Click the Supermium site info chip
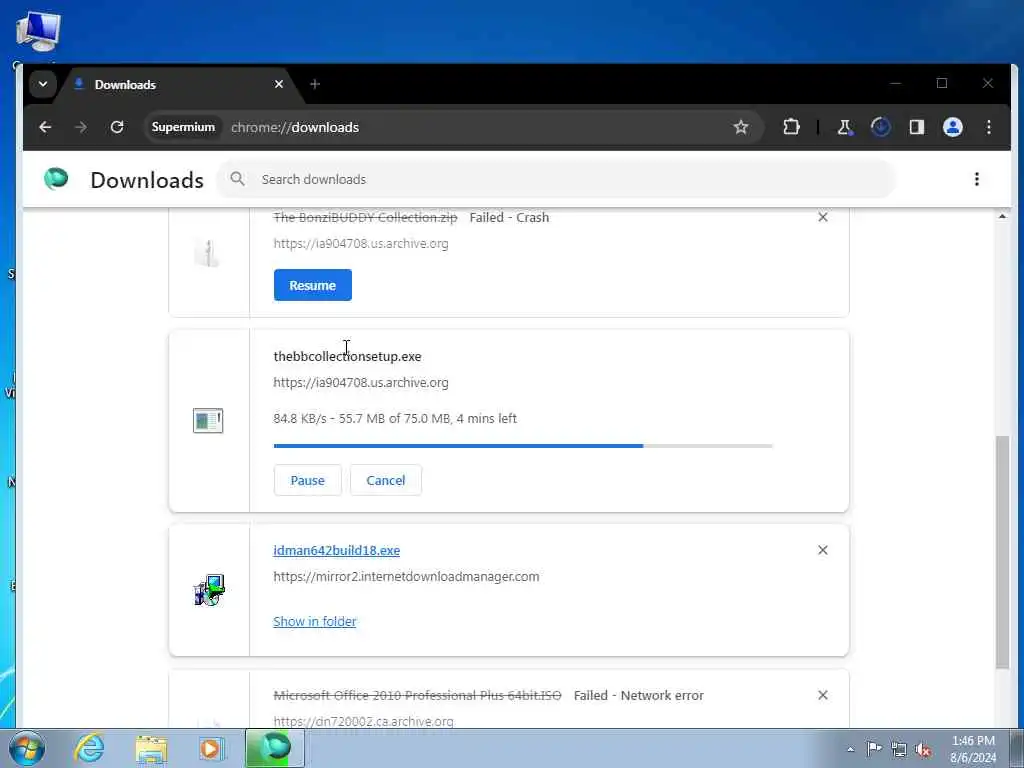 coord(184,127)
